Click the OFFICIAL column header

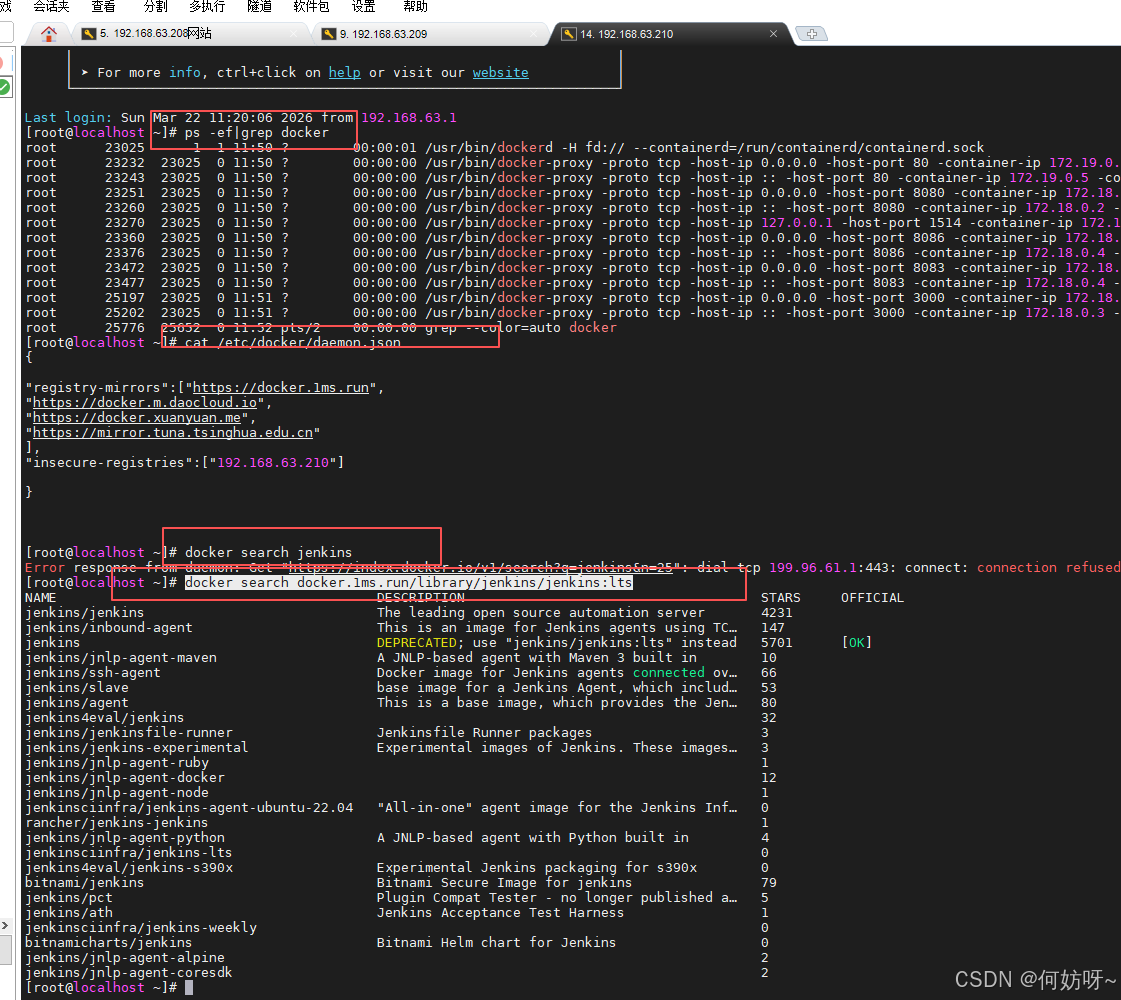[x=872, y=598]
